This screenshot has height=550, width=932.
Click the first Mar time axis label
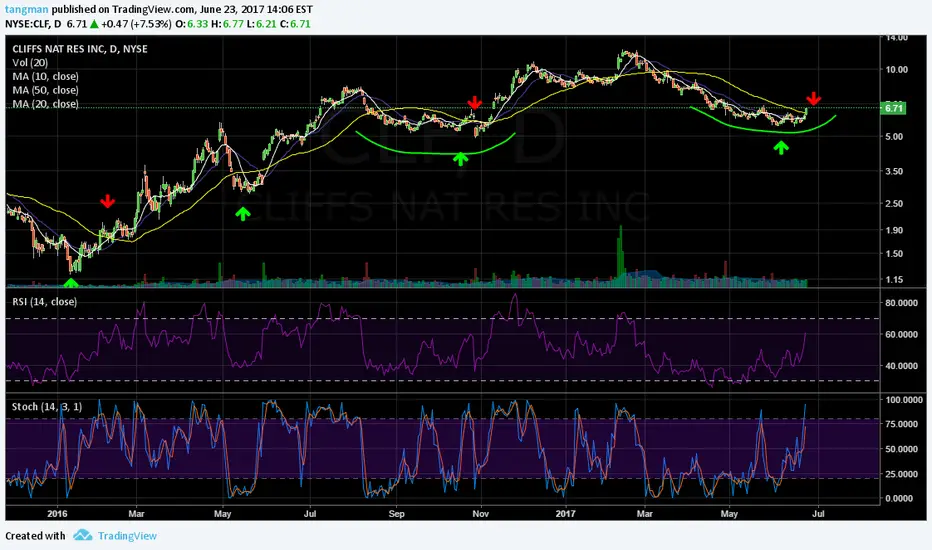click(x=136, y=513)
